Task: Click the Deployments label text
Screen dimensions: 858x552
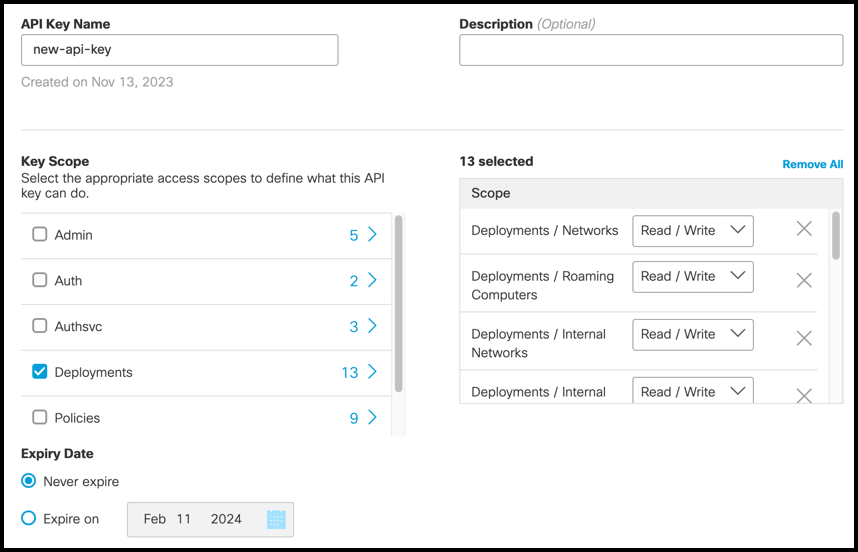Action: tap(94, 372)
